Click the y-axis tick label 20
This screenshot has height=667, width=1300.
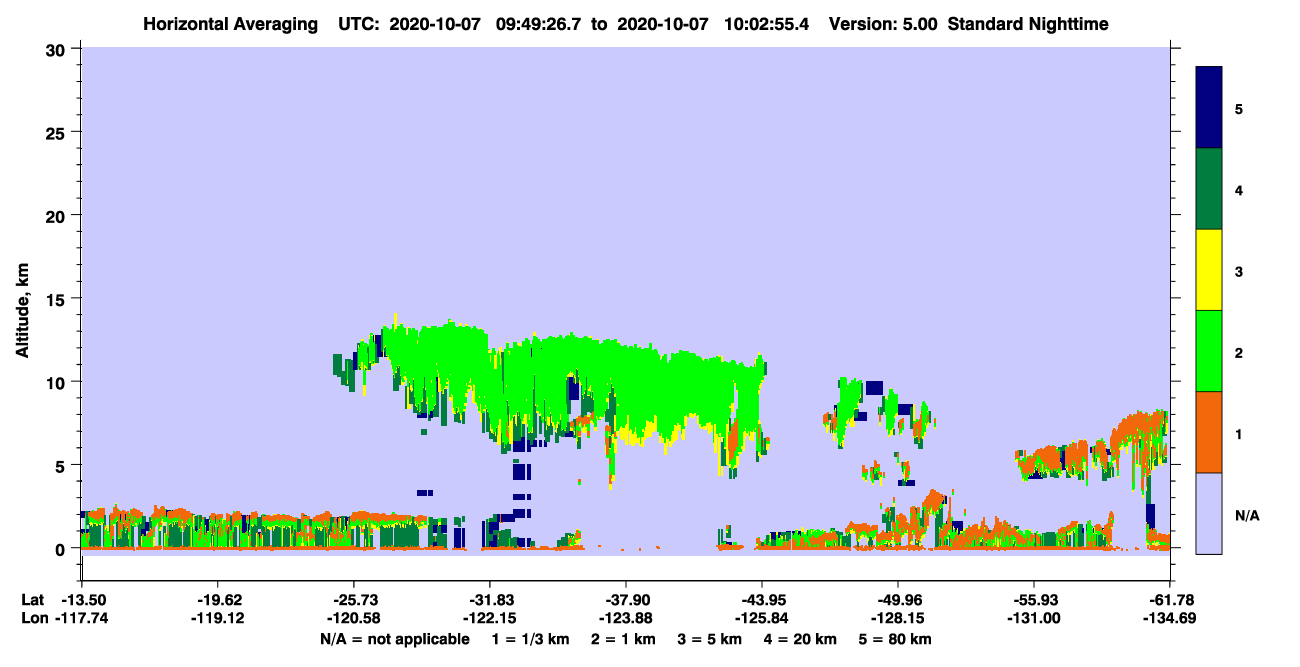coord(58,216)
